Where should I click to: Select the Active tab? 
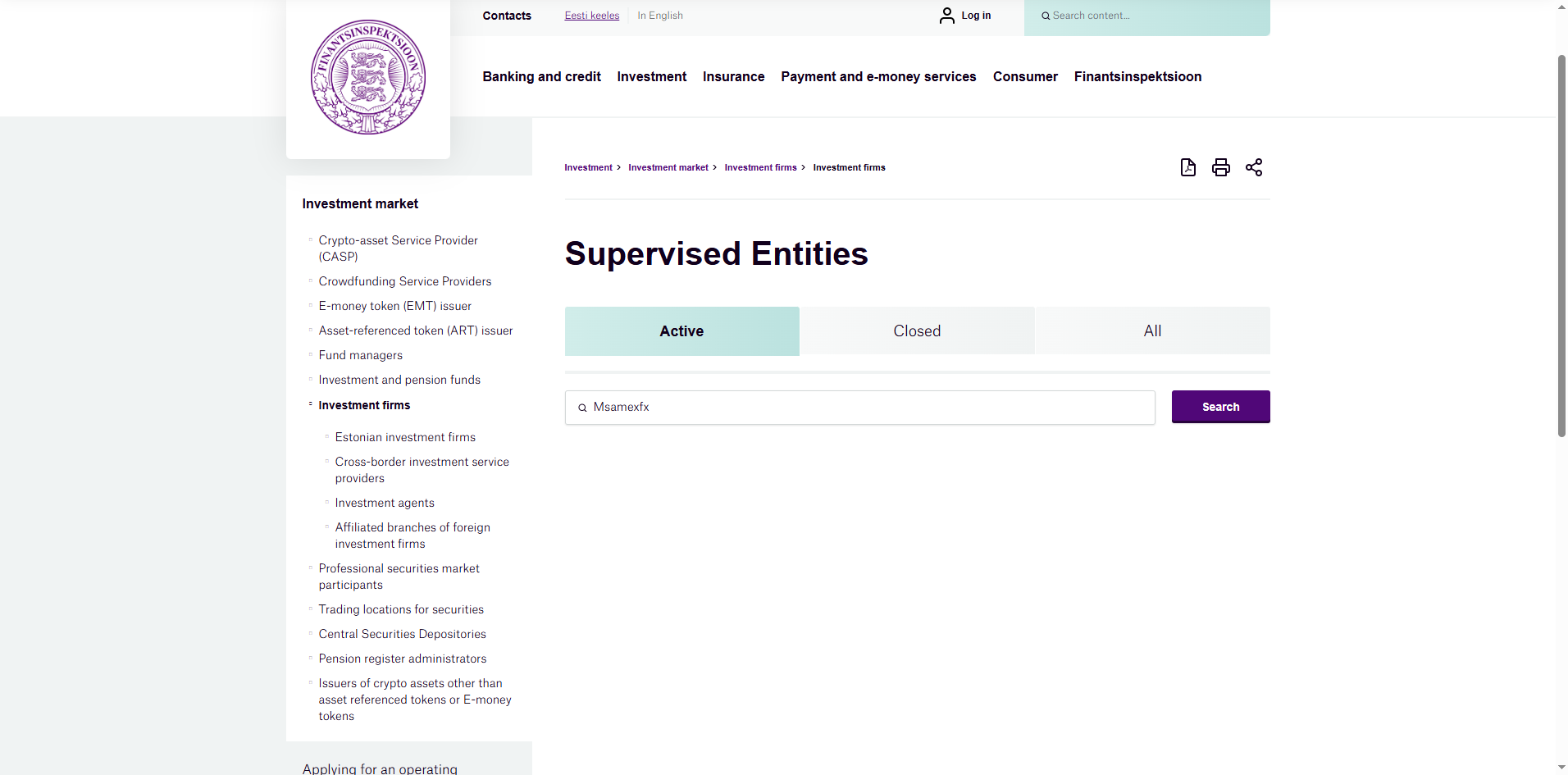[x=681, y=331]
